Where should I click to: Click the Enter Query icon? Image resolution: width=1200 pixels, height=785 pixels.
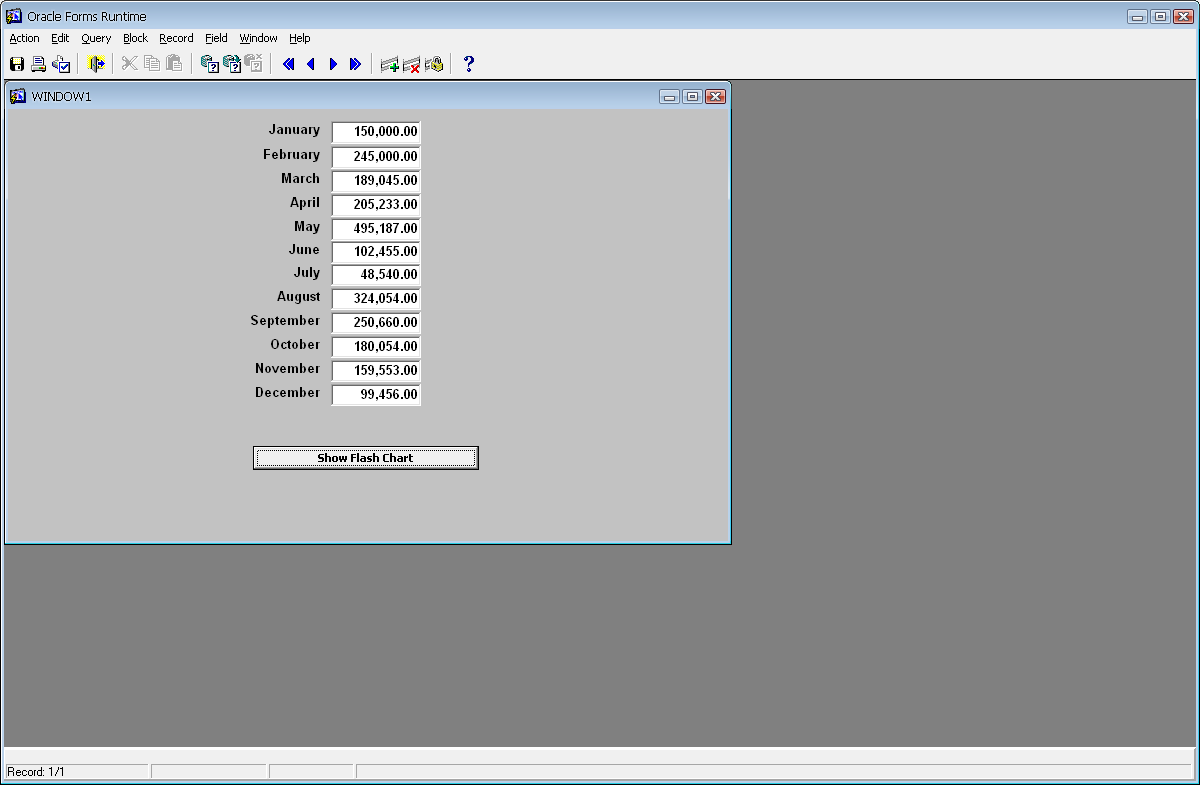[x=210, y=64]
